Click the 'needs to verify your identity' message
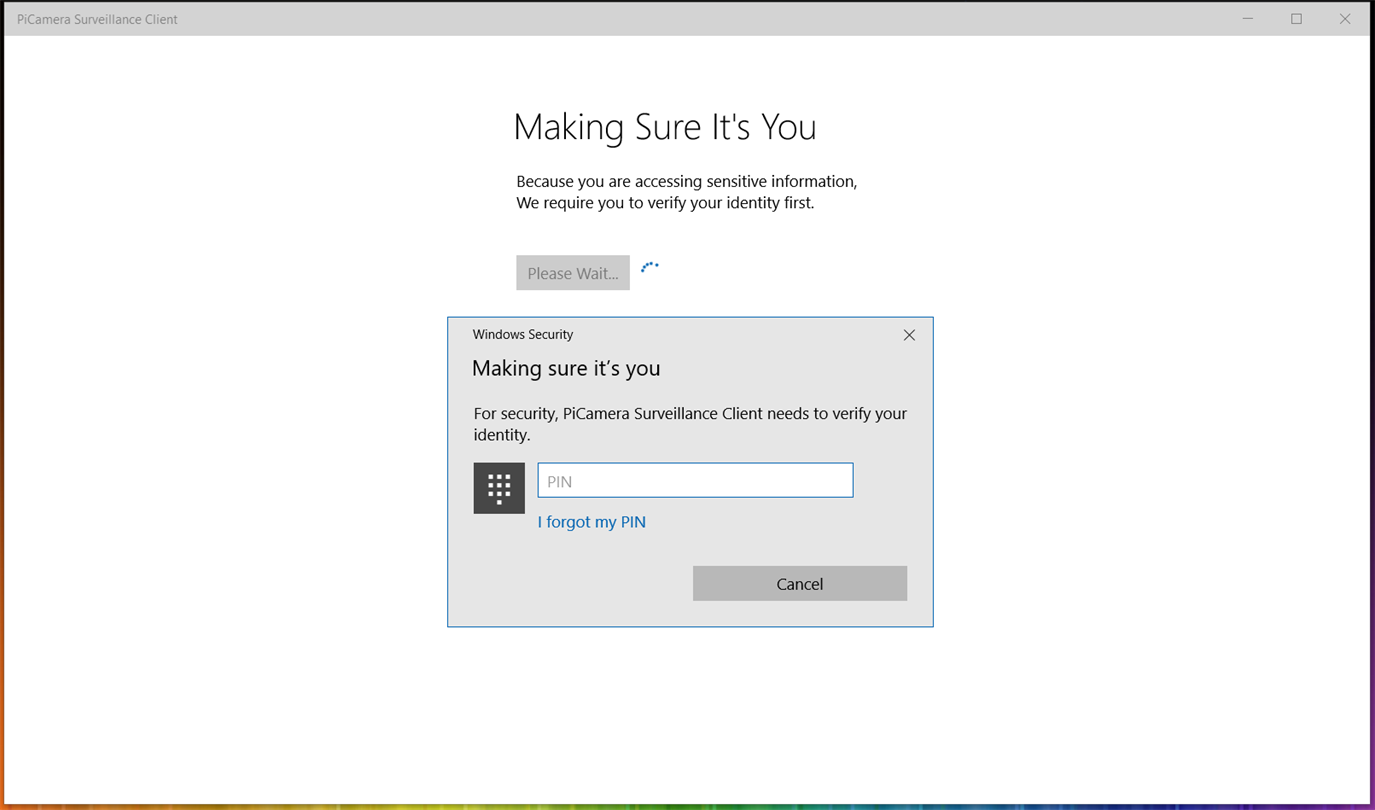 [690, 424]
